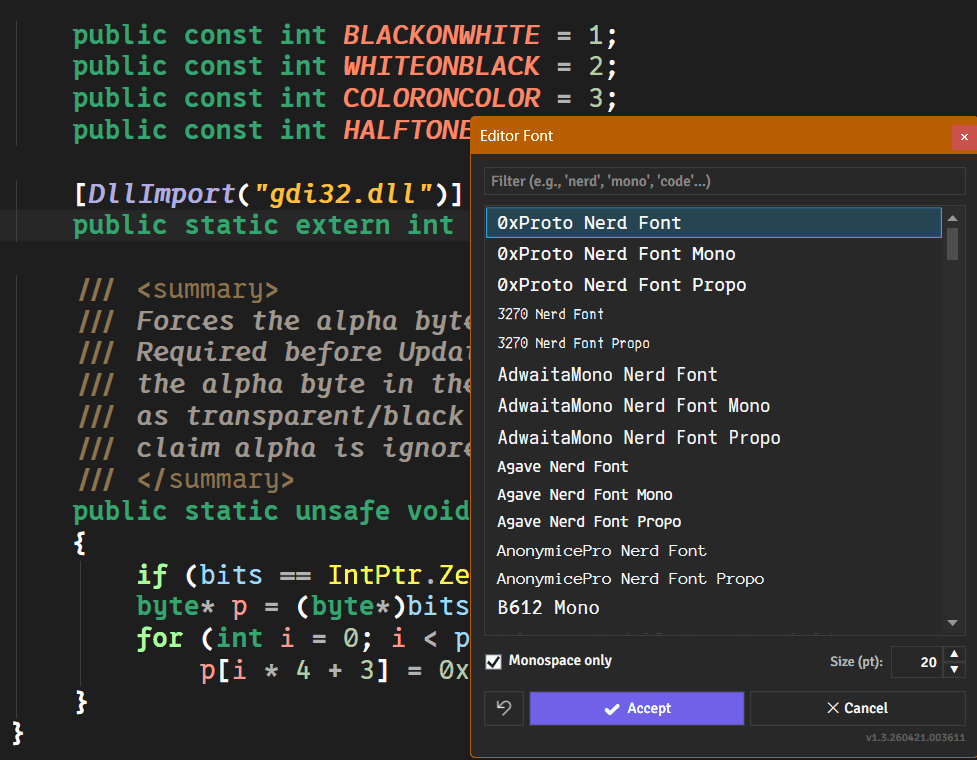Pick Agave Nerd Font Mono

(713, 495)
